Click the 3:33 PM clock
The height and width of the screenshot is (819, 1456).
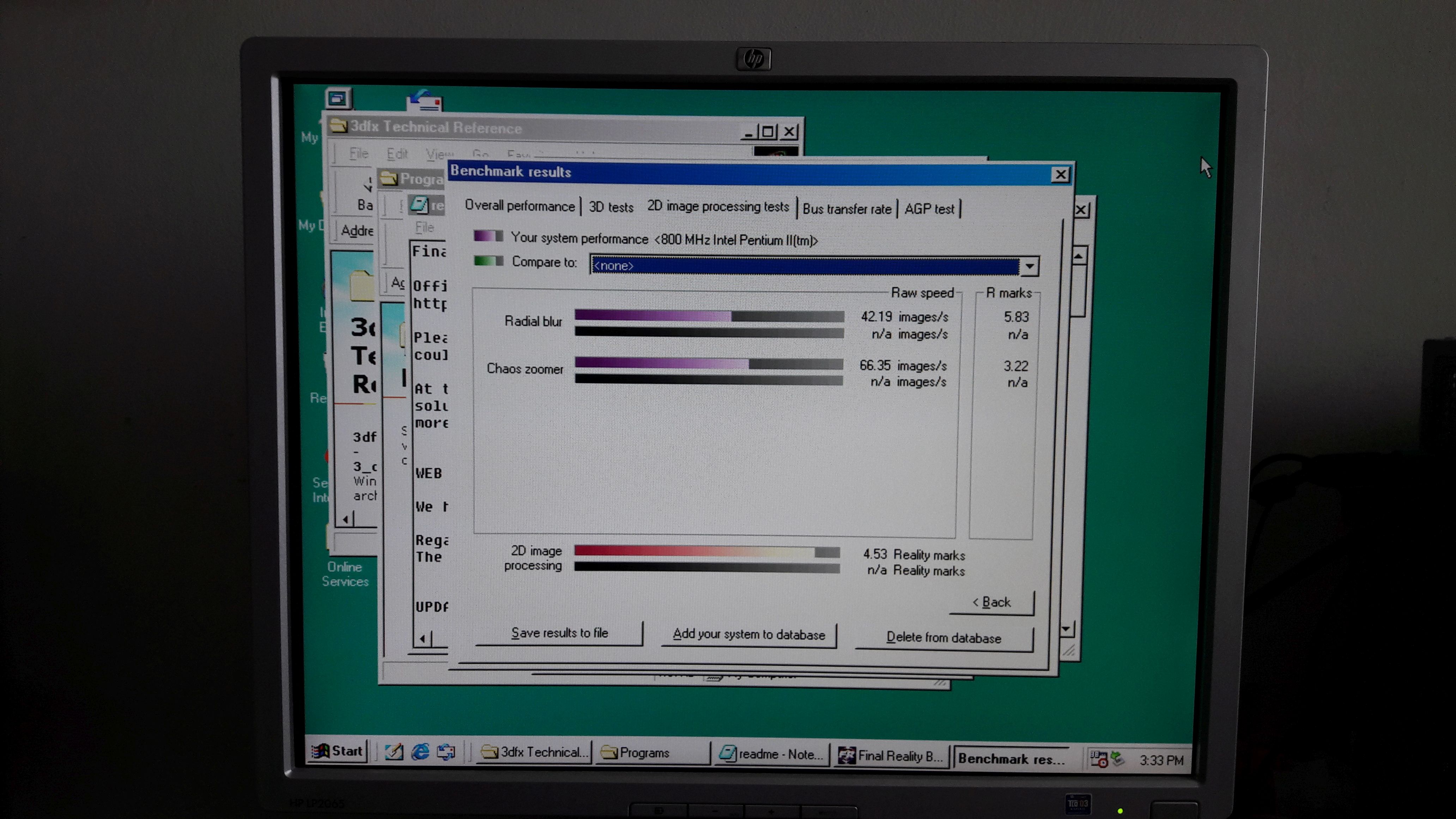pos(1161,761)
